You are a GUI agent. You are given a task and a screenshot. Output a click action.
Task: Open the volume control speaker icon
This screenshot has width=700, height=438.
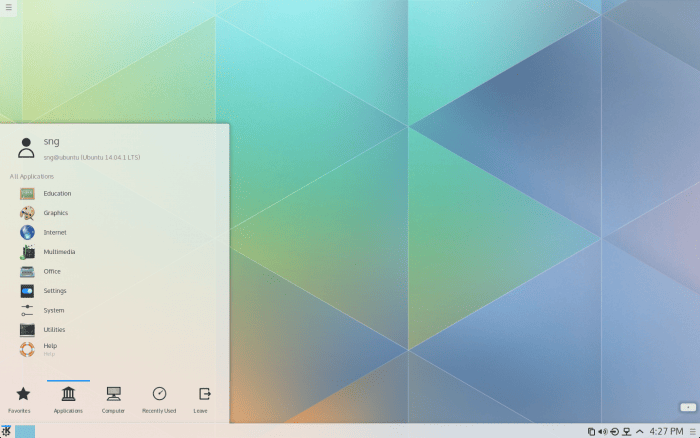click(x=602, y=431)
